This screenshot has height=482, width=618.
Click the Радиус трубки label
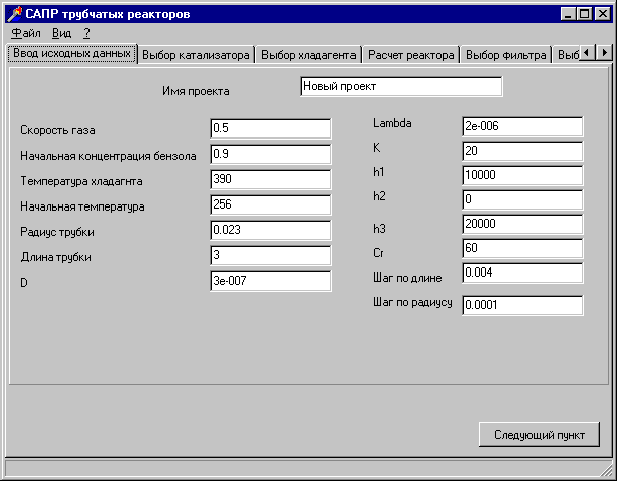[57, 232]
